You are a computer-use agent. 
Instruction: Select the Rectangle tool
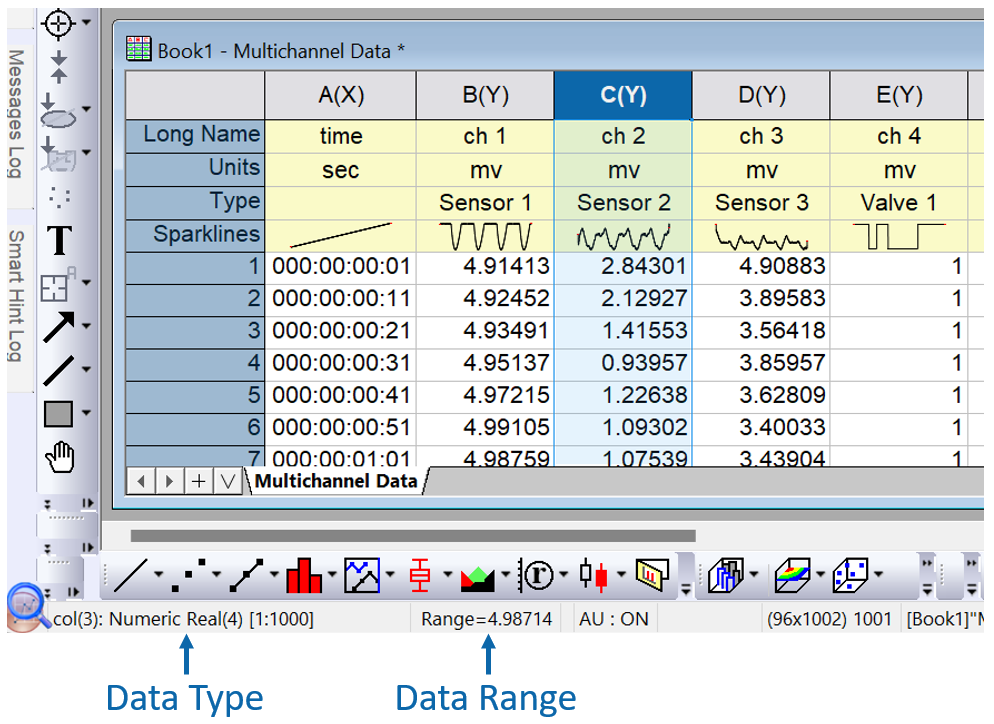click(x=59, y=412)
